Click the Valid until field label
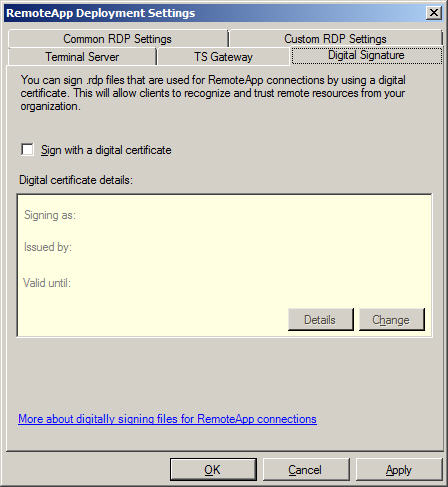 [x=47, y=283]
